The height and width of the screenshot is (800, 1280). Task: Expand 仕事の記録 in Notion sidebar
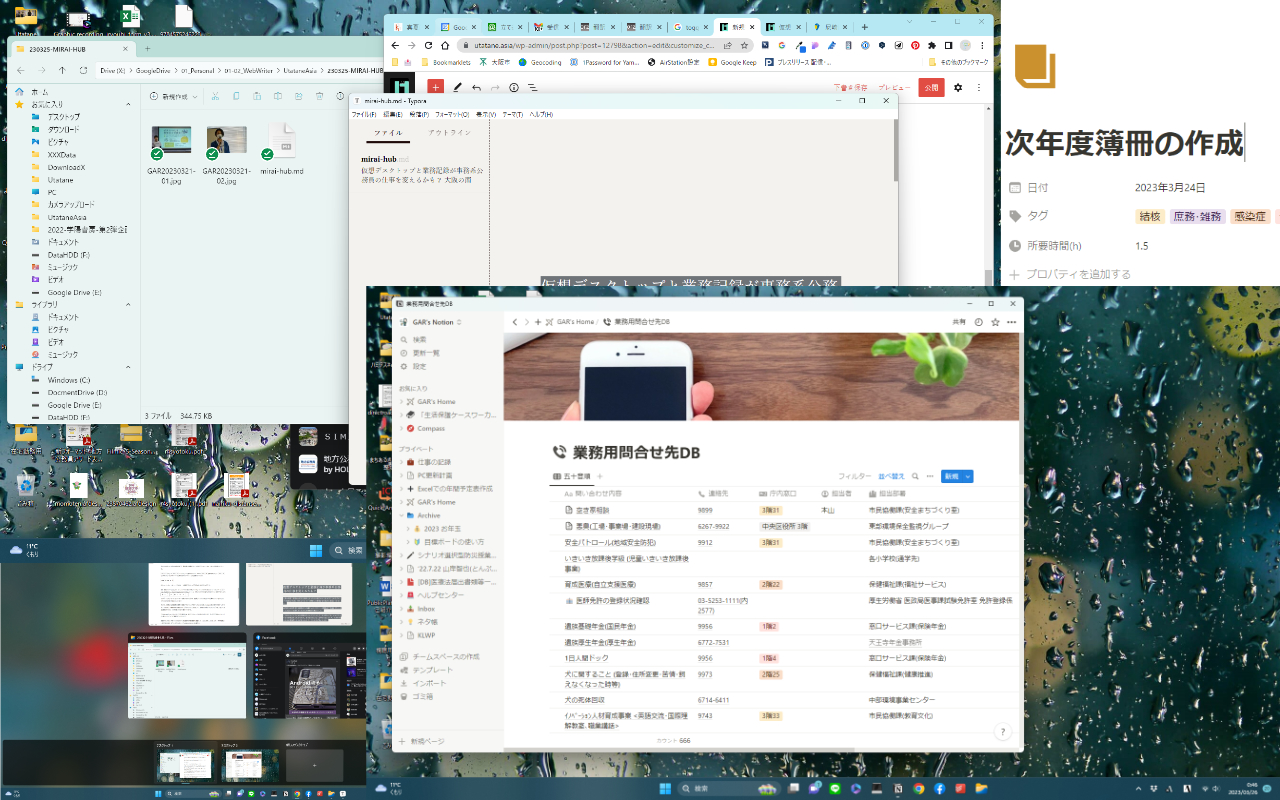point(401,463)
